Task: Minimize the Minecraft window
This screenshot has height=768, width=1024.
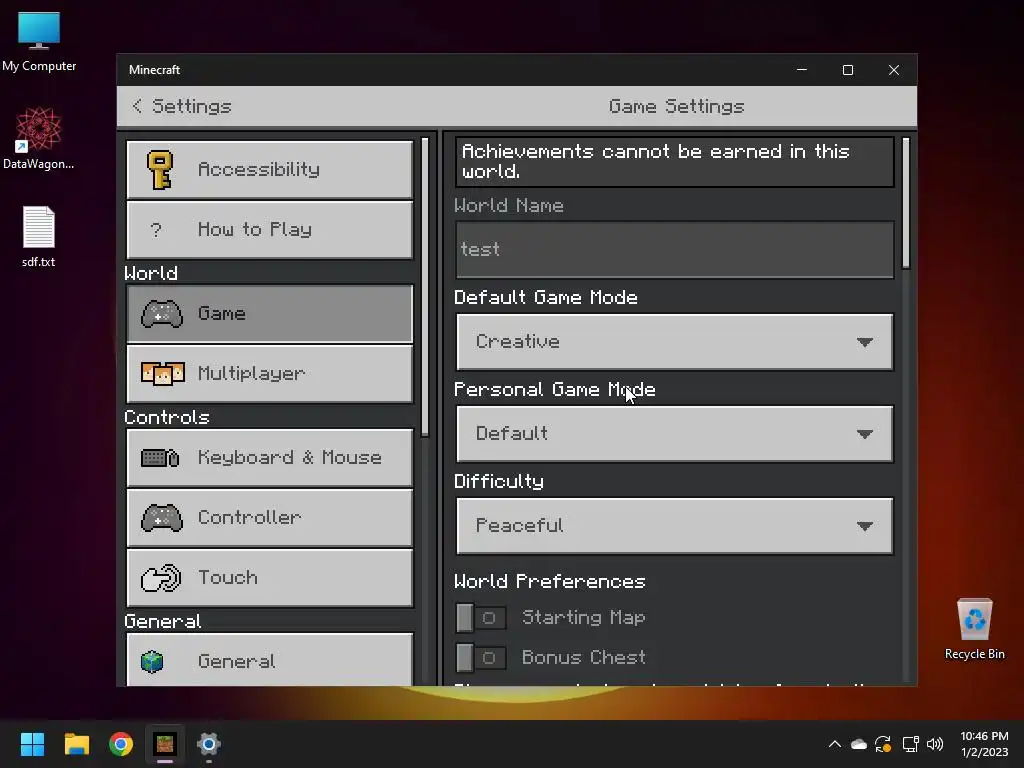Action: coord(802,70)
